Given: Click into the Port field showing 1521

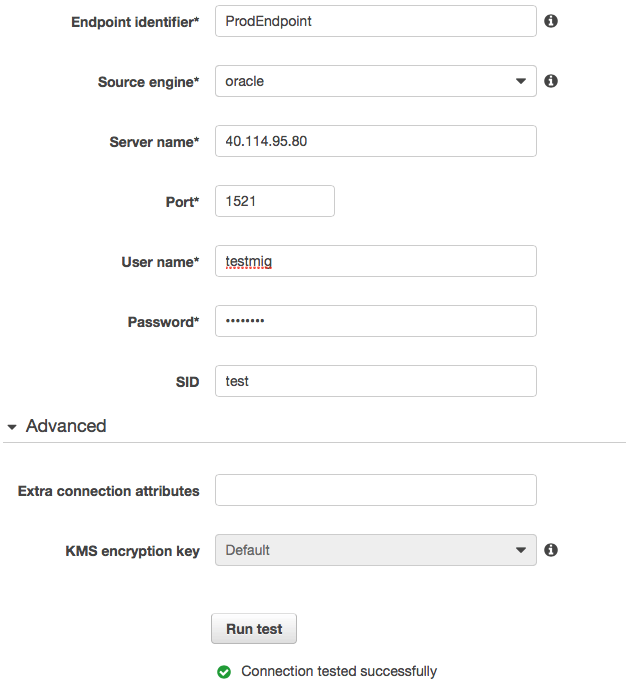Looking at the screenshot, I should click(x=274, y=201).
